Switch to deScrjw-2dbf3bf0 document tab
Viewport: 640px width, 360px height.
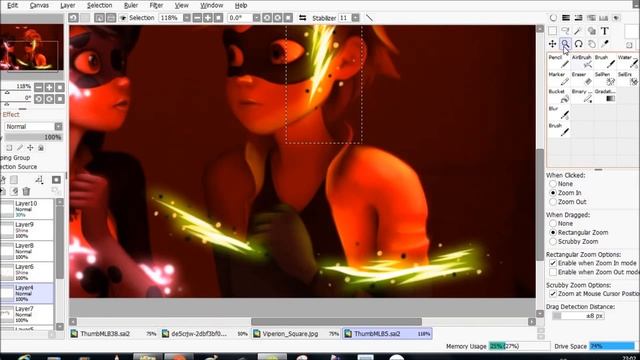(204, 333)
